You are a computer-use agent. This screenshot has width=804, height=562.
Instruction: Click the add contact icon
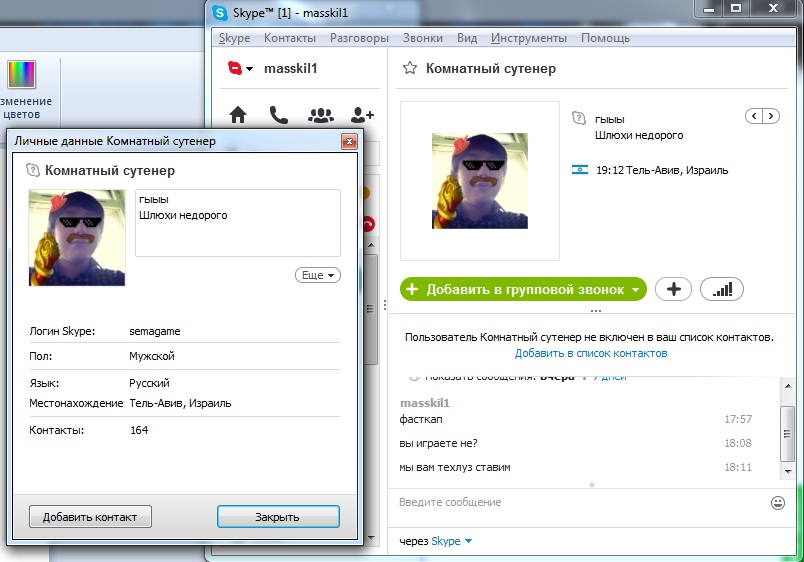362,115
